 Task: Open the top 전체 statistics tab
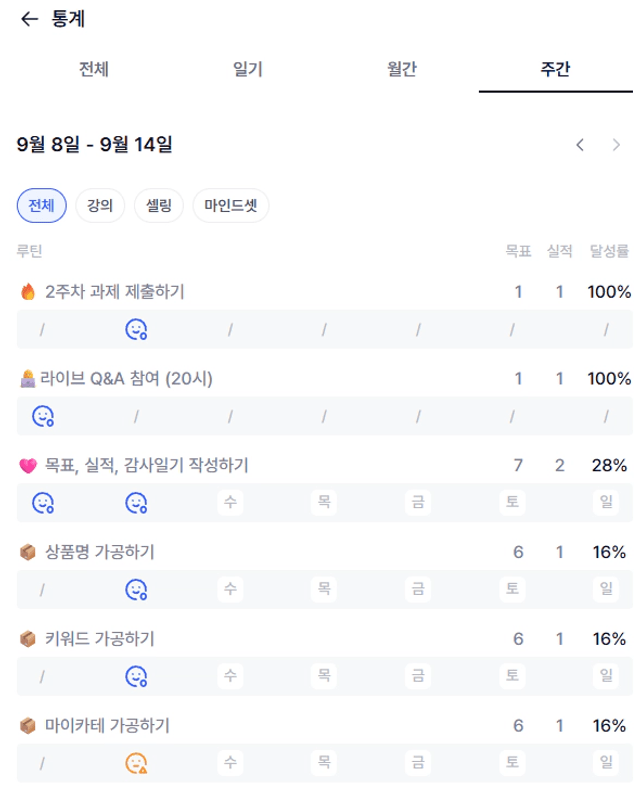click(93, 69)
